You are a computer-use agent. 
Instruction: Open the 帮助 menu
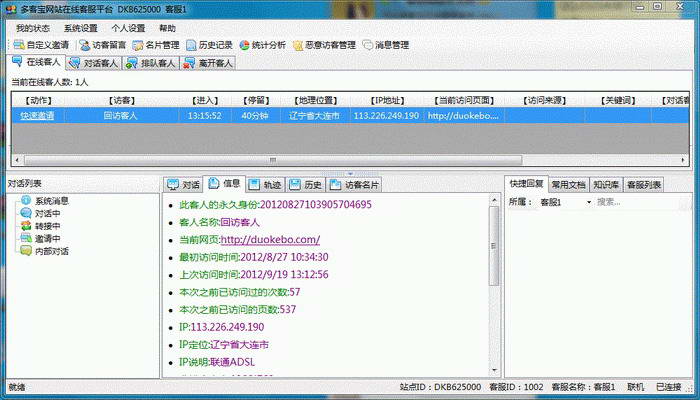pos(167,28)
